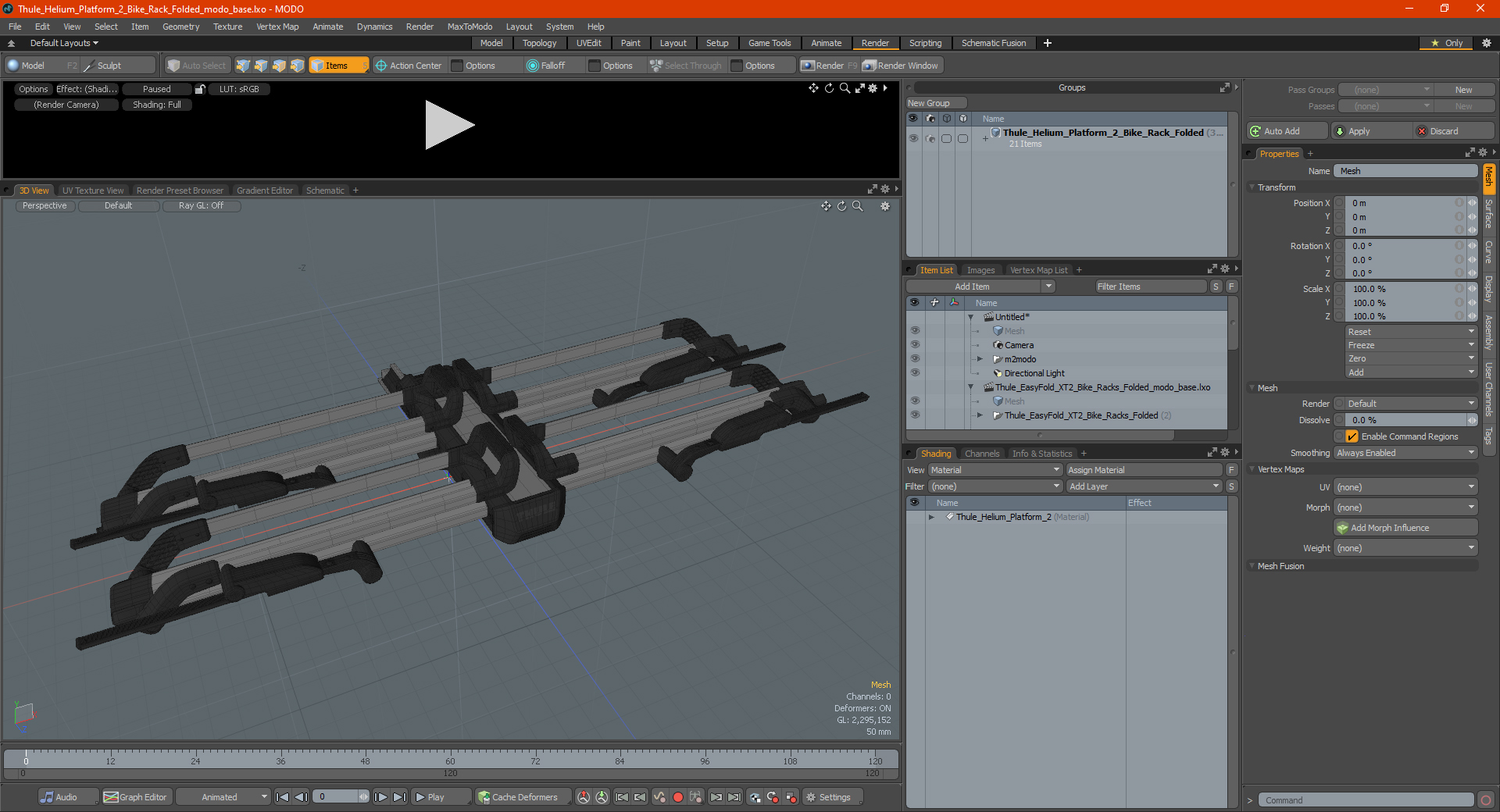Open Graph Editor
The width and height of the screenshot is (1500, 812).
coord(136,797)
